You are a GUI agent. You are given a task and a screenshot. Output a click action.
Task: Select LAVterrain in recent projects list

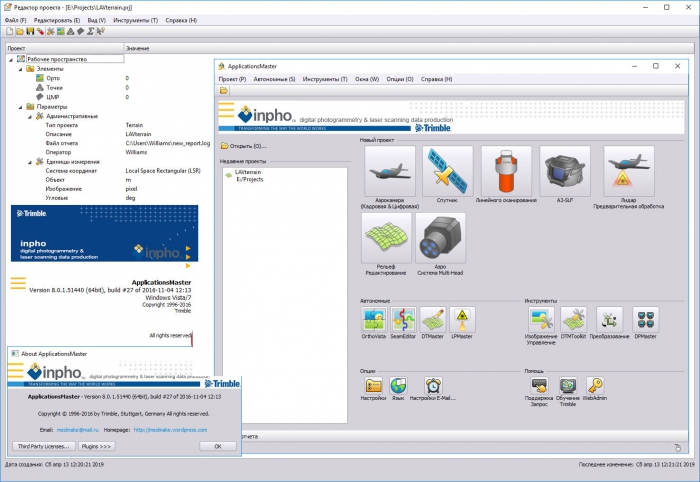pyautogui.click(x=248, y=172)
